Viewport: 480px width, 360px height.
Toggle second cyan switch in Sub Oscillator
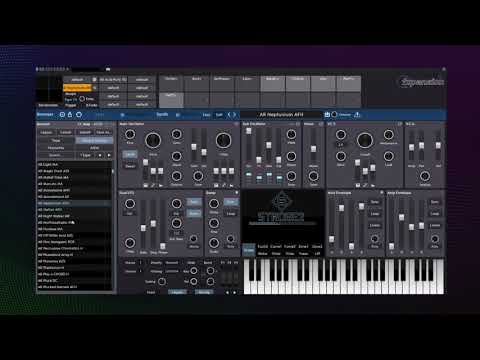[259, 179]
